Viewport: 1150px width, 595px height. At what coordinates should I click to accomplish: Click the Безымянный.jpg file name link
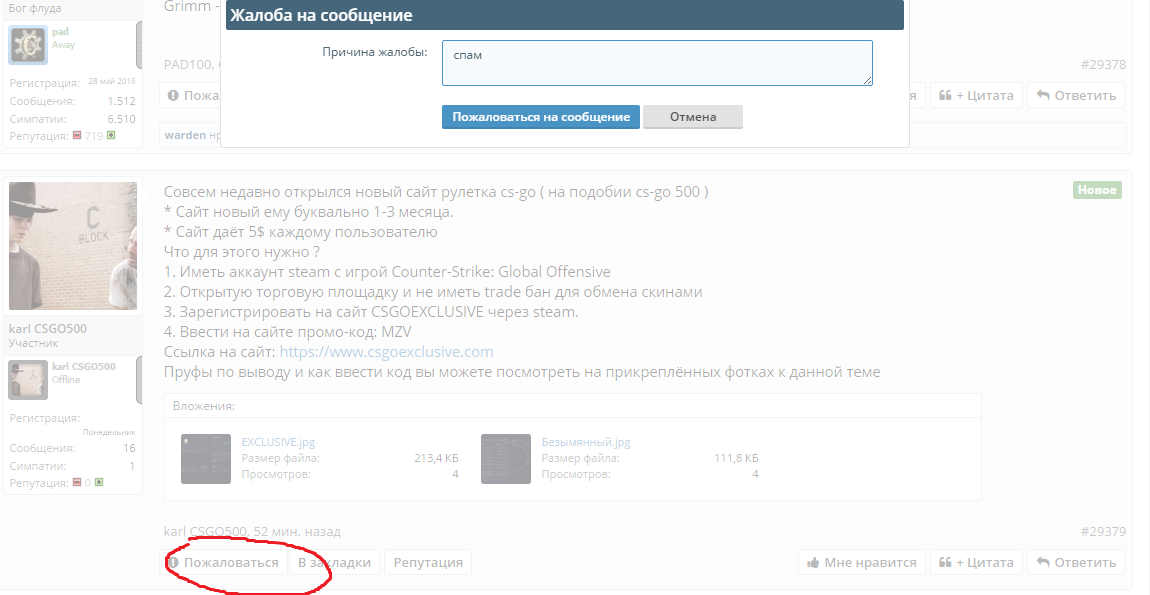point(586,442)
